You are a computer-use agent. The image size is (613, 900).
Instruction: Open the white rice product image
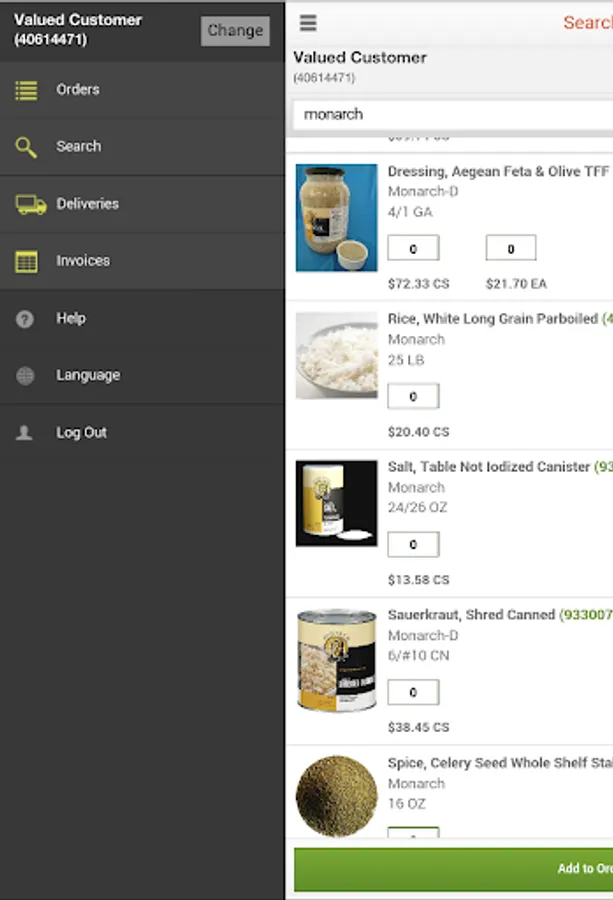(336, 355)
